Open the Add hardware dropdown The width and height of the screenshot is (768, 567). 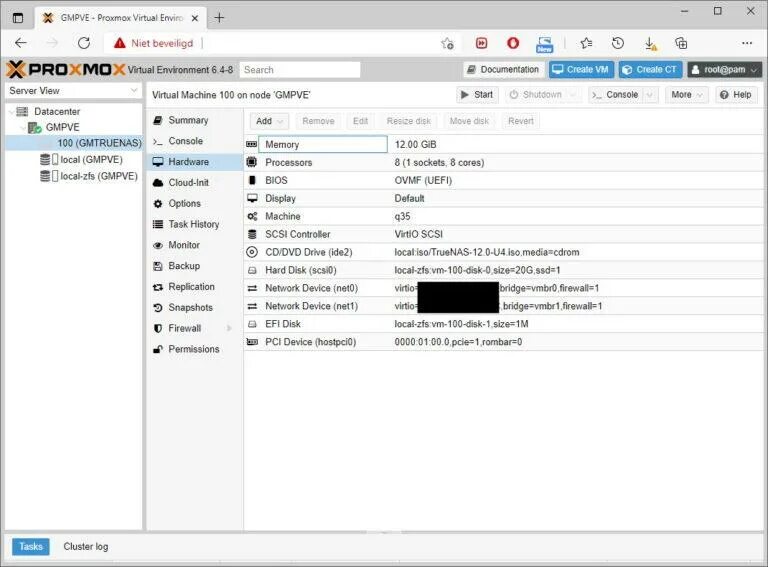269,121
